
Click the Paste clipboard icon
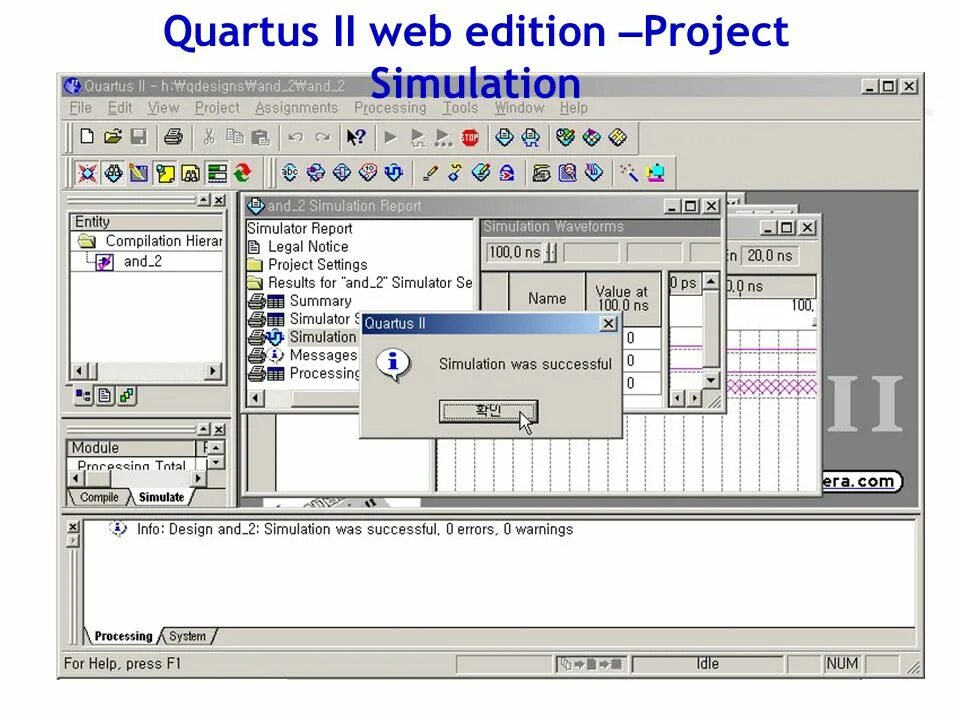tap(260, 137)
